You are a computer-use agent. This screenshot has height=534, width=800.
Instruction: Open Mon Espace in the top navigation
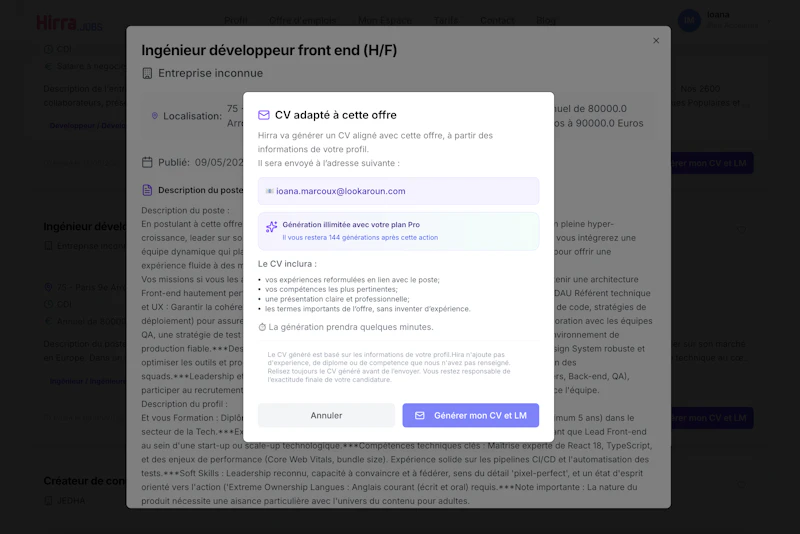point(385,20)
